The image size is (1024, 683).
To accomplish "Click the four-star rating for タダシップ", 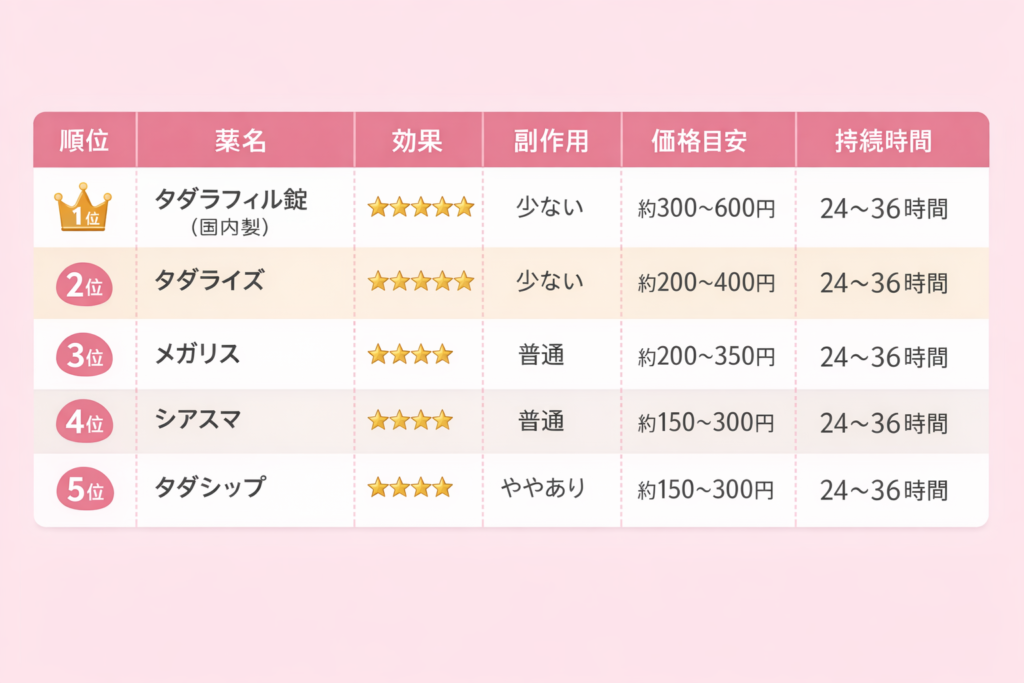I will 410,488.
